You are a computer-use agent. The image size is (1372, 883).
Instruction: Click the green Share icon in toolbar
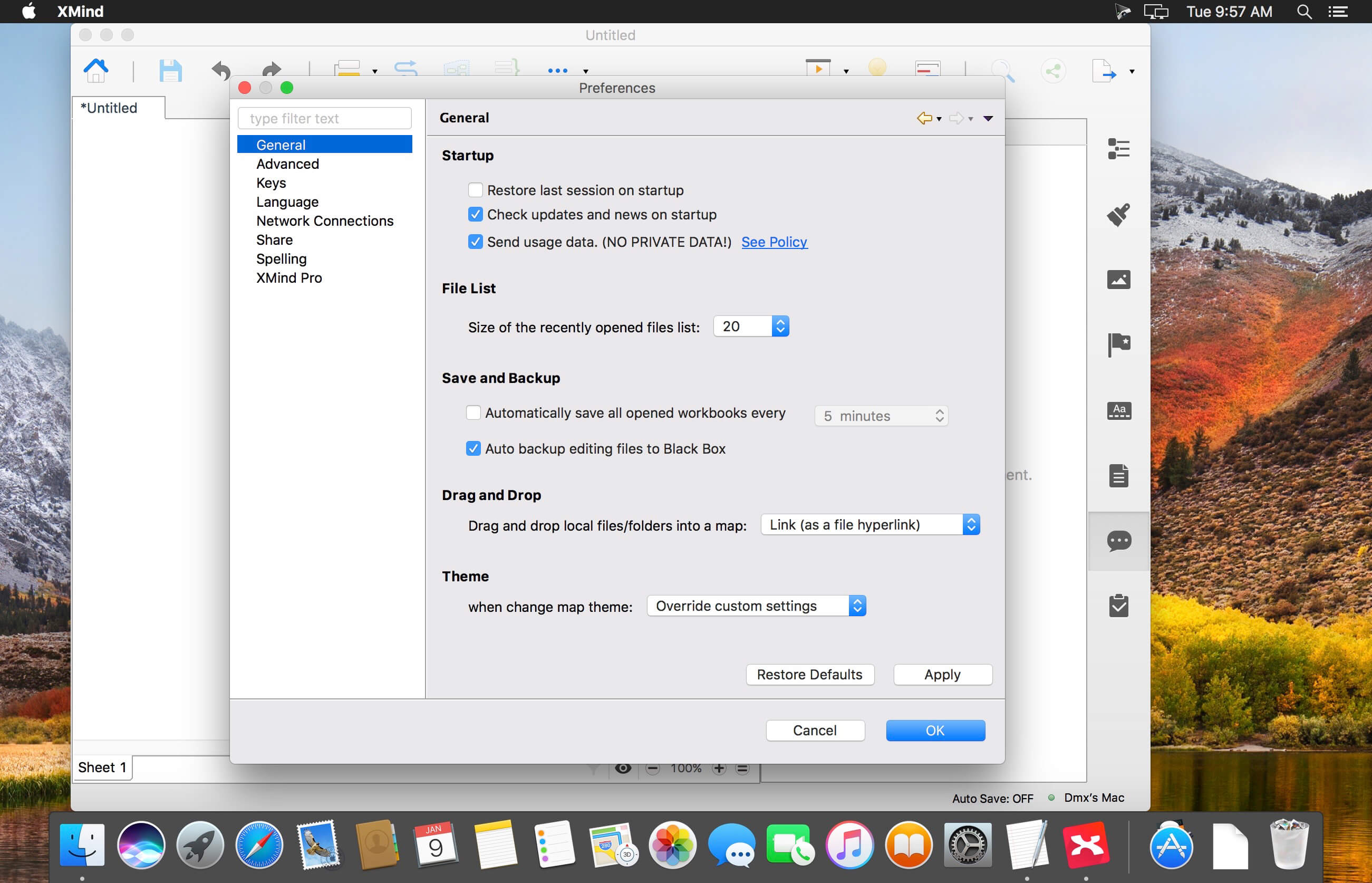pos(1054,71)
